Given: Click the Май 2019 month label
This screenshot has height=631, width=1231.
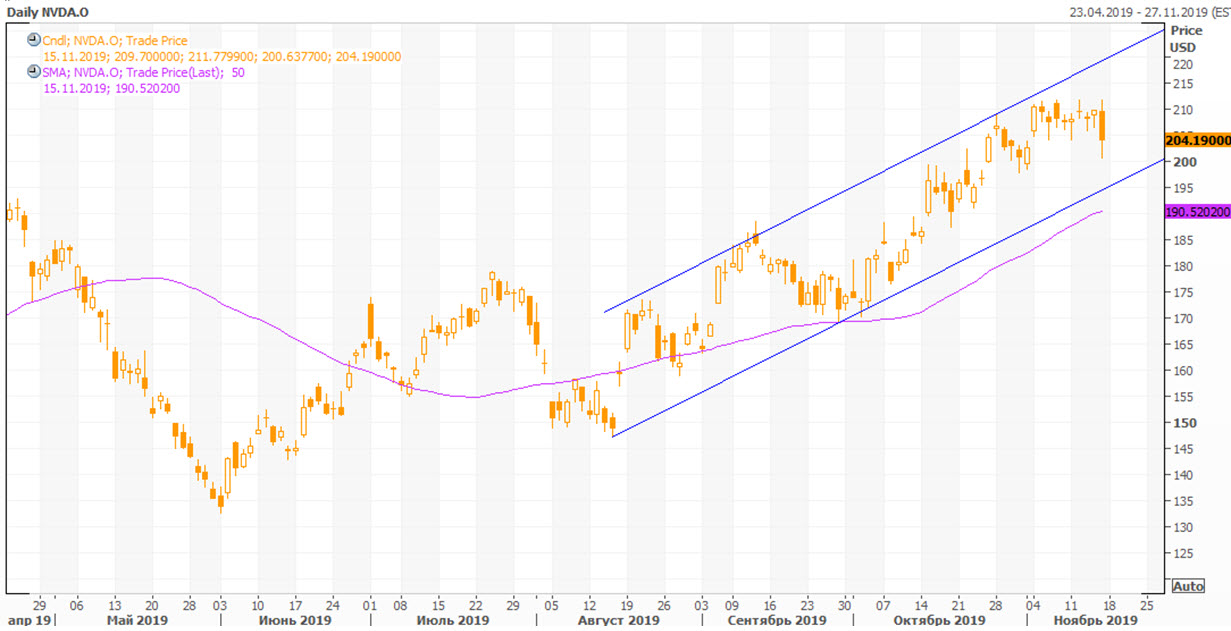Looking at the screenshot, I should click(x=137, y=621).
